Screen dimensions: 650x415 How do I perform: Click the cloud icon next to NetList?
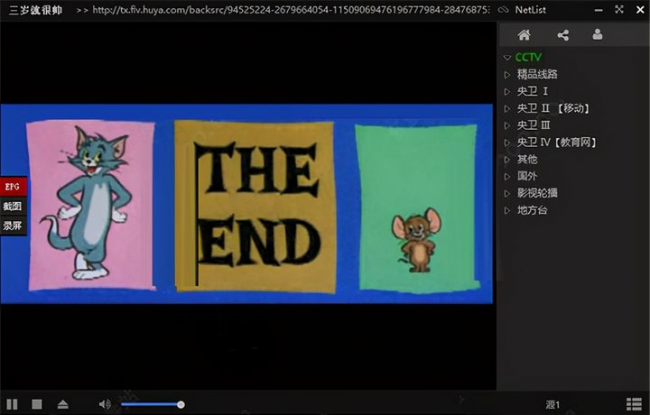click(503, 10)
